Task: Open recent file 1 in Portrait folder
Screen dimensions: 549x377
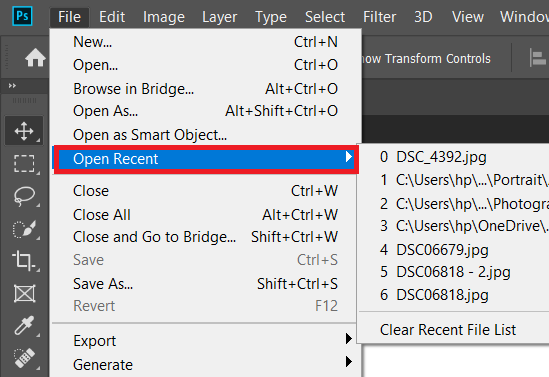Action: 454,180
